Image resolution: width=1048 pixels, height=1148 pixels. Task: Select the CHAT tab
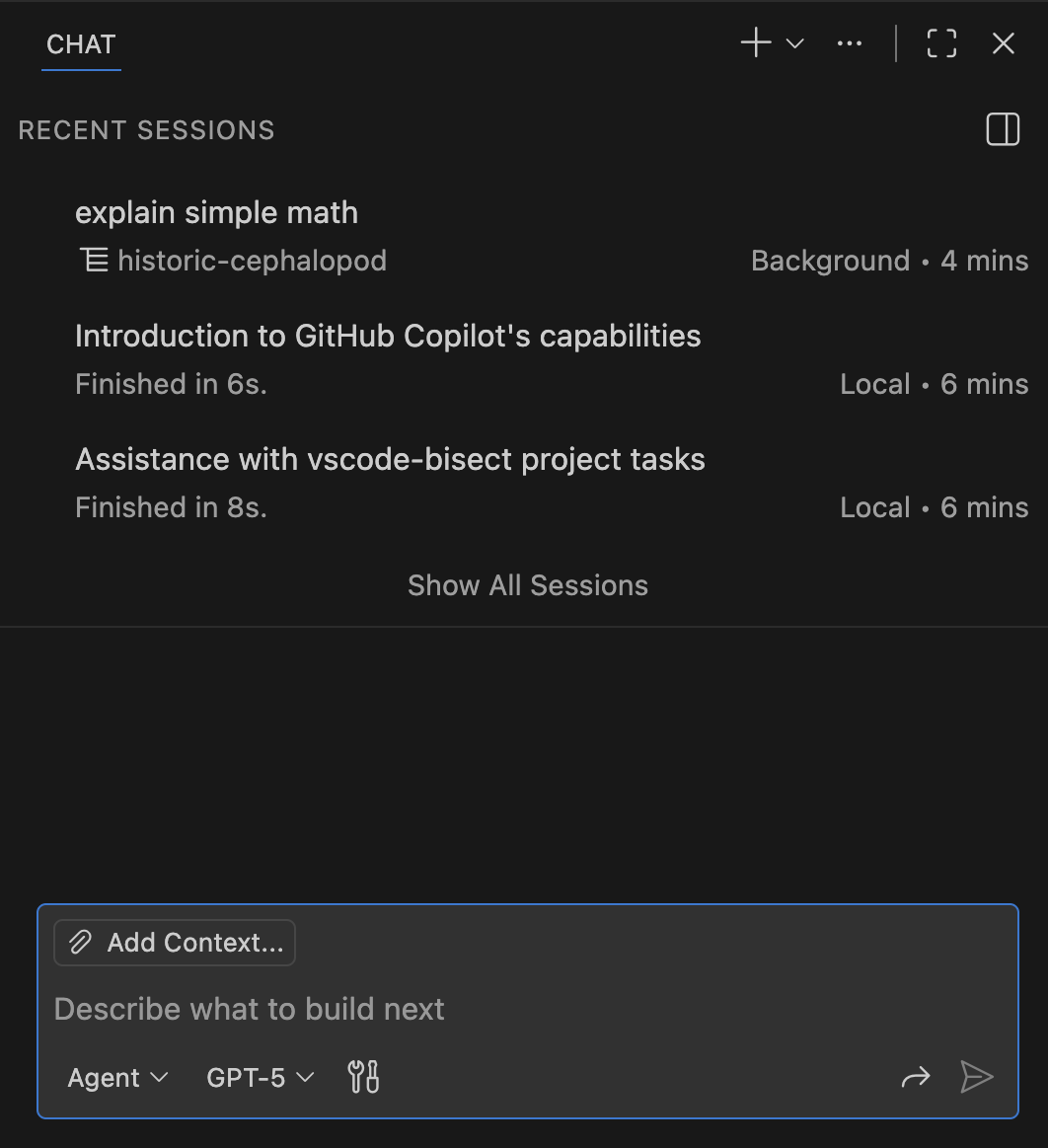[x=81, y=43]
